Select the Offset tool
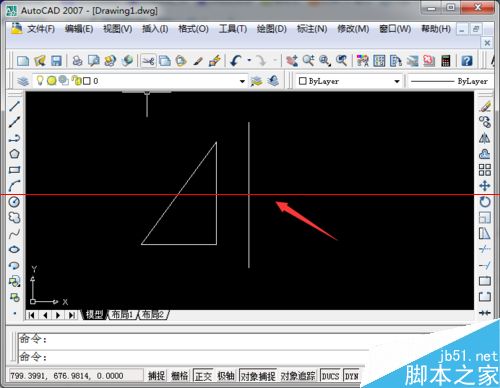500x388 pixels. pos(485,154)
